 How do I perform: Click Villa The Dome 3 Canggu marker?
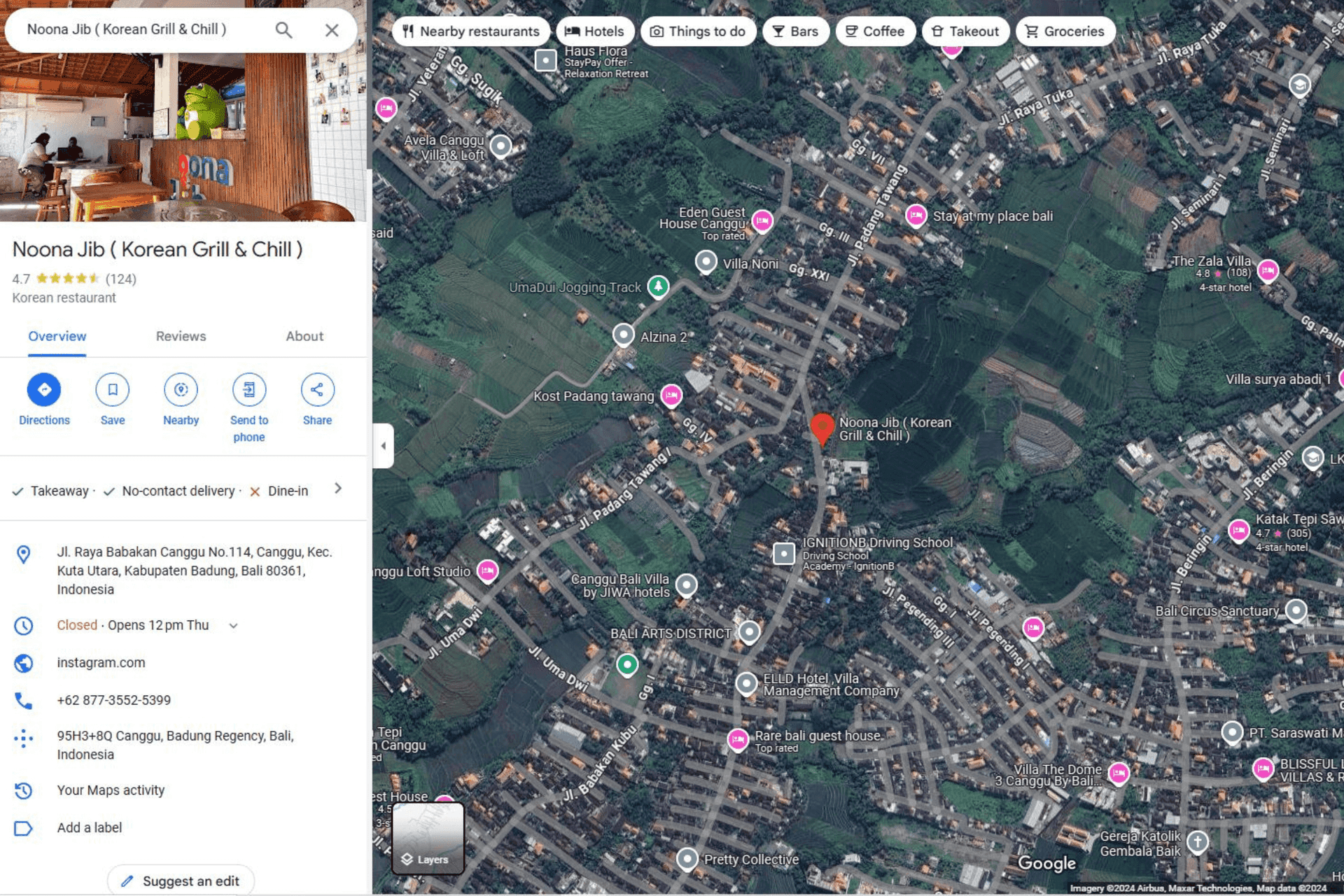click(1119, 773)
